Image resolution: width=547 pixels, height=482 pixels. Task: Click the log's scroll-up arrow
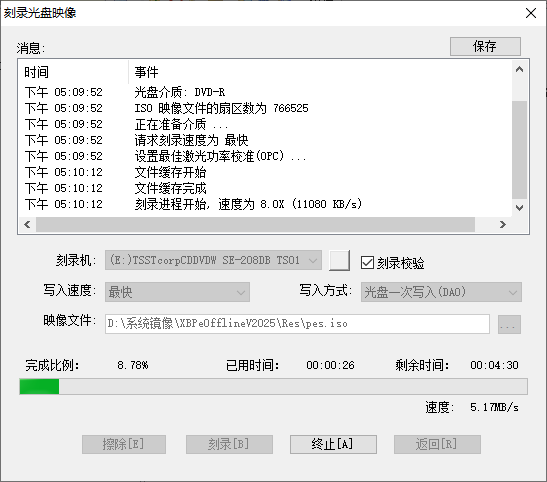click(519, 69)
